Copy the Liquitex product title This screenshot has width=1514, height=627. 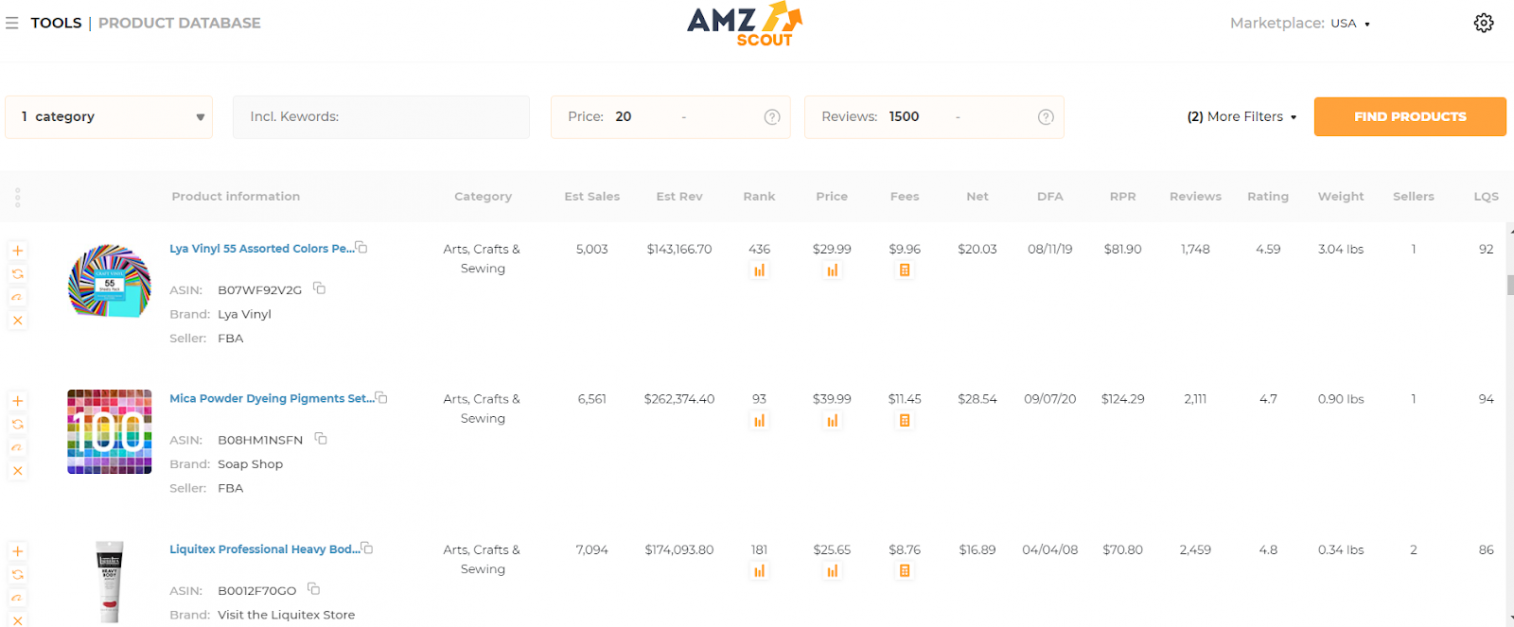tap(367, 548)
